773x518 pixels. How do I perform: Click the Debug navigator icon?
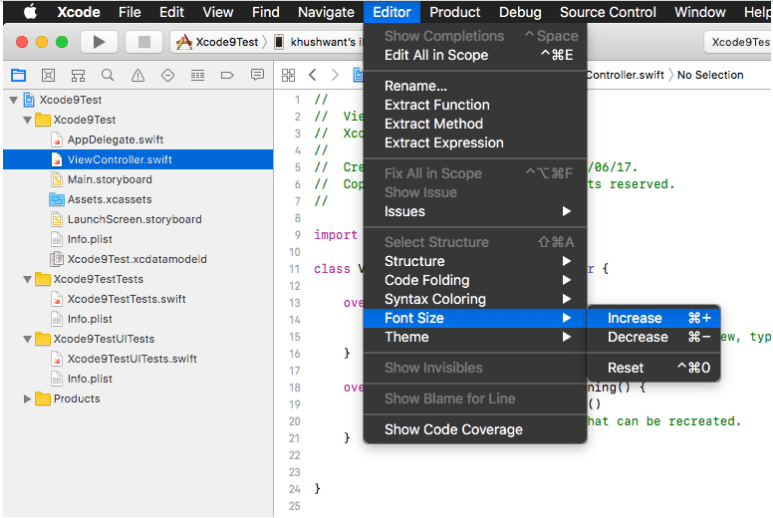pyautogui.click(x=197, y=75)
